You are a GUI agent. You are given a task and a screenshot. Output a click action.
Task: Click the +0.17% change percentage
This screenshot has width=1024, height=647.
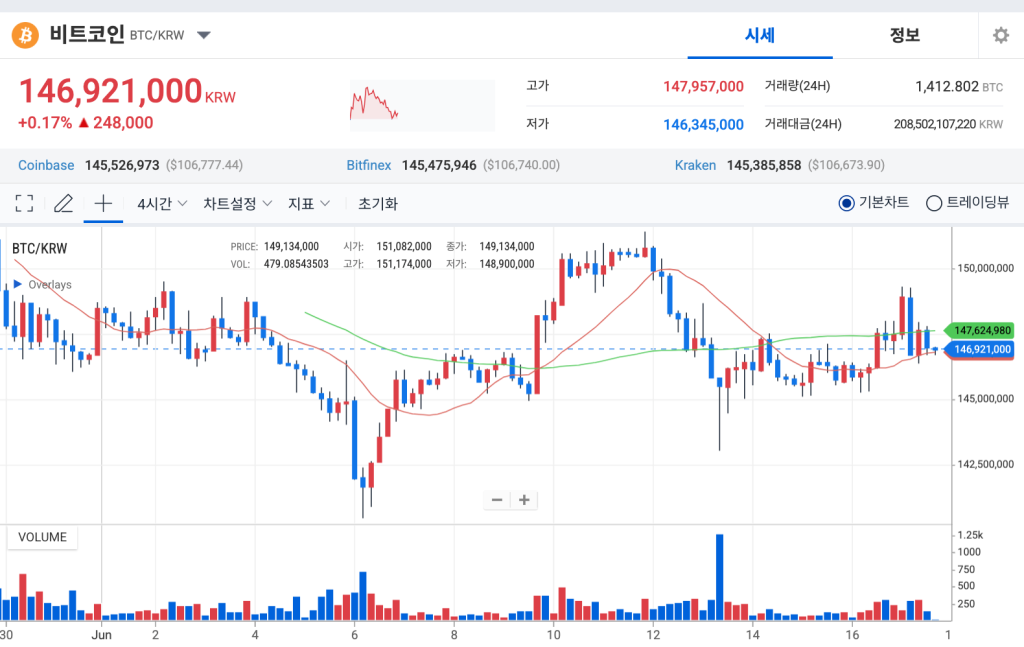[45, 123]
